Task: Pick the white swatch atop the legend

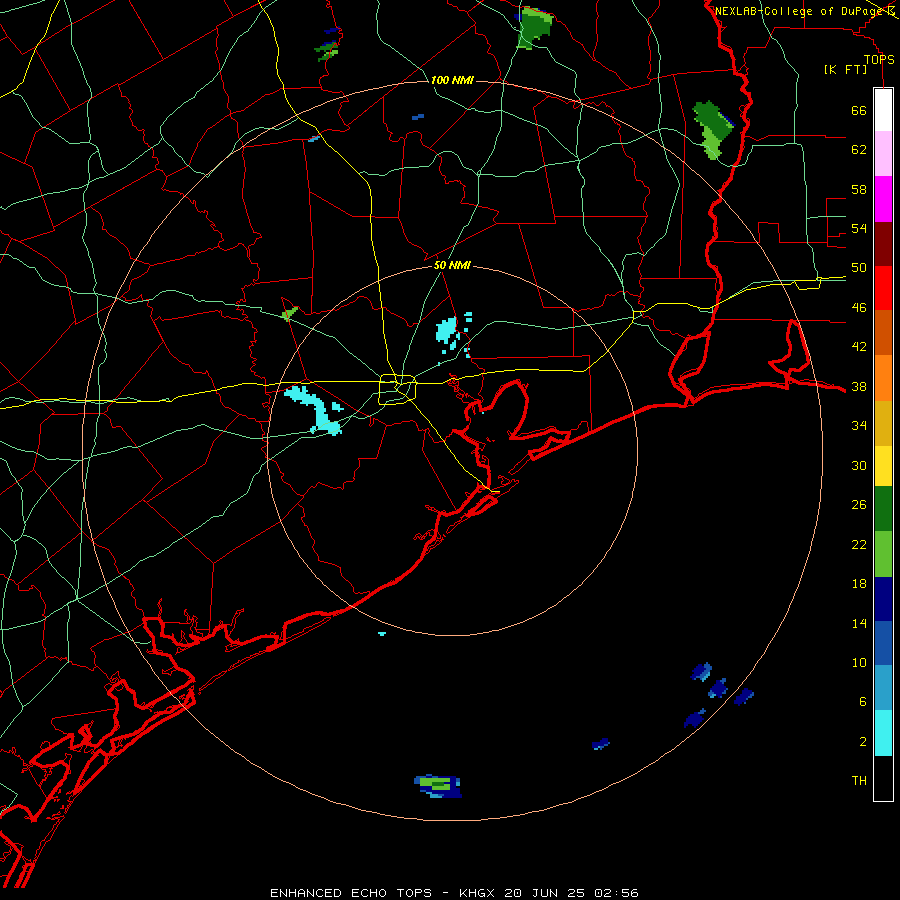Action: [x=883, y=110]
